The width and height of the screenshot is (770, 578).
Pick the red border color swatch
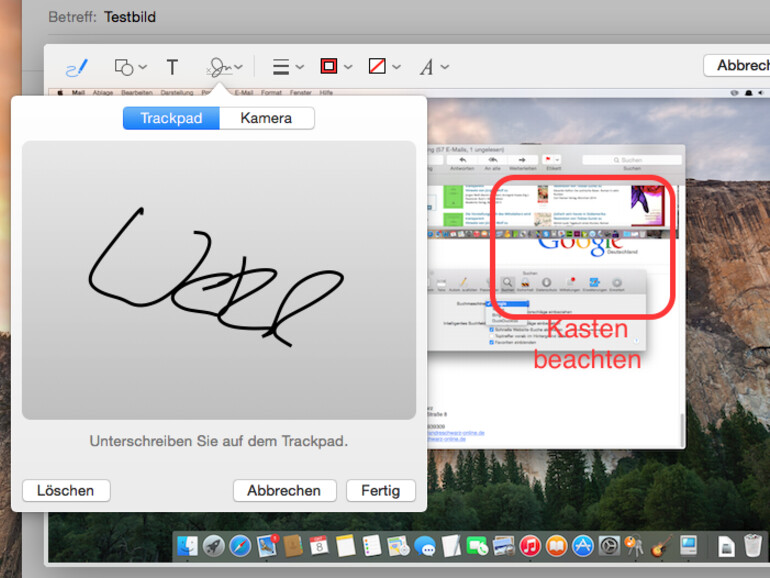(329, 66)
